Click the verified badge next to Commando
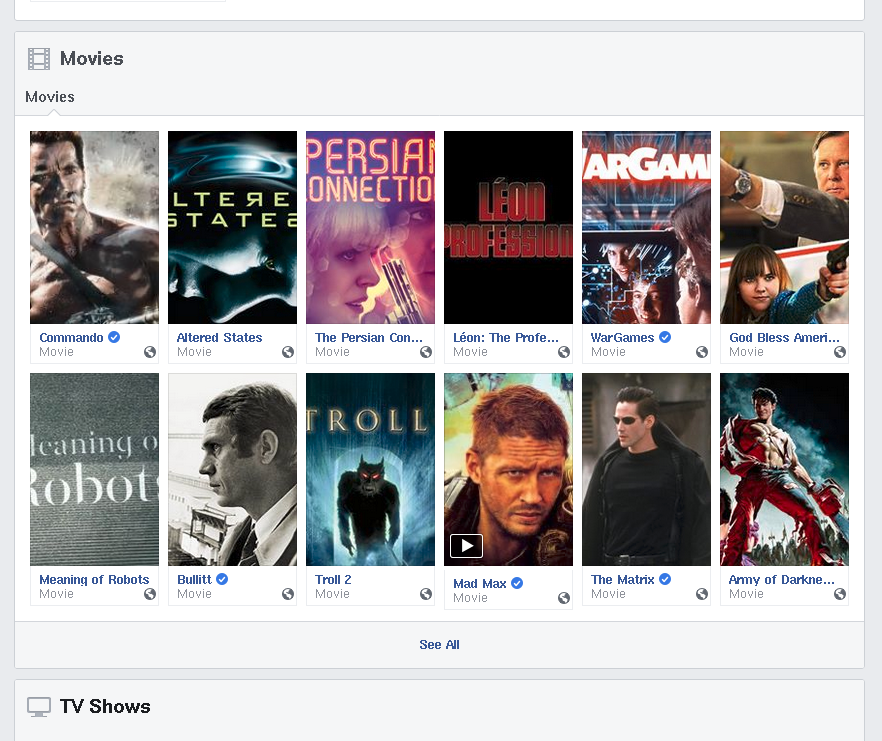882x741 pixels. (114, 337)
